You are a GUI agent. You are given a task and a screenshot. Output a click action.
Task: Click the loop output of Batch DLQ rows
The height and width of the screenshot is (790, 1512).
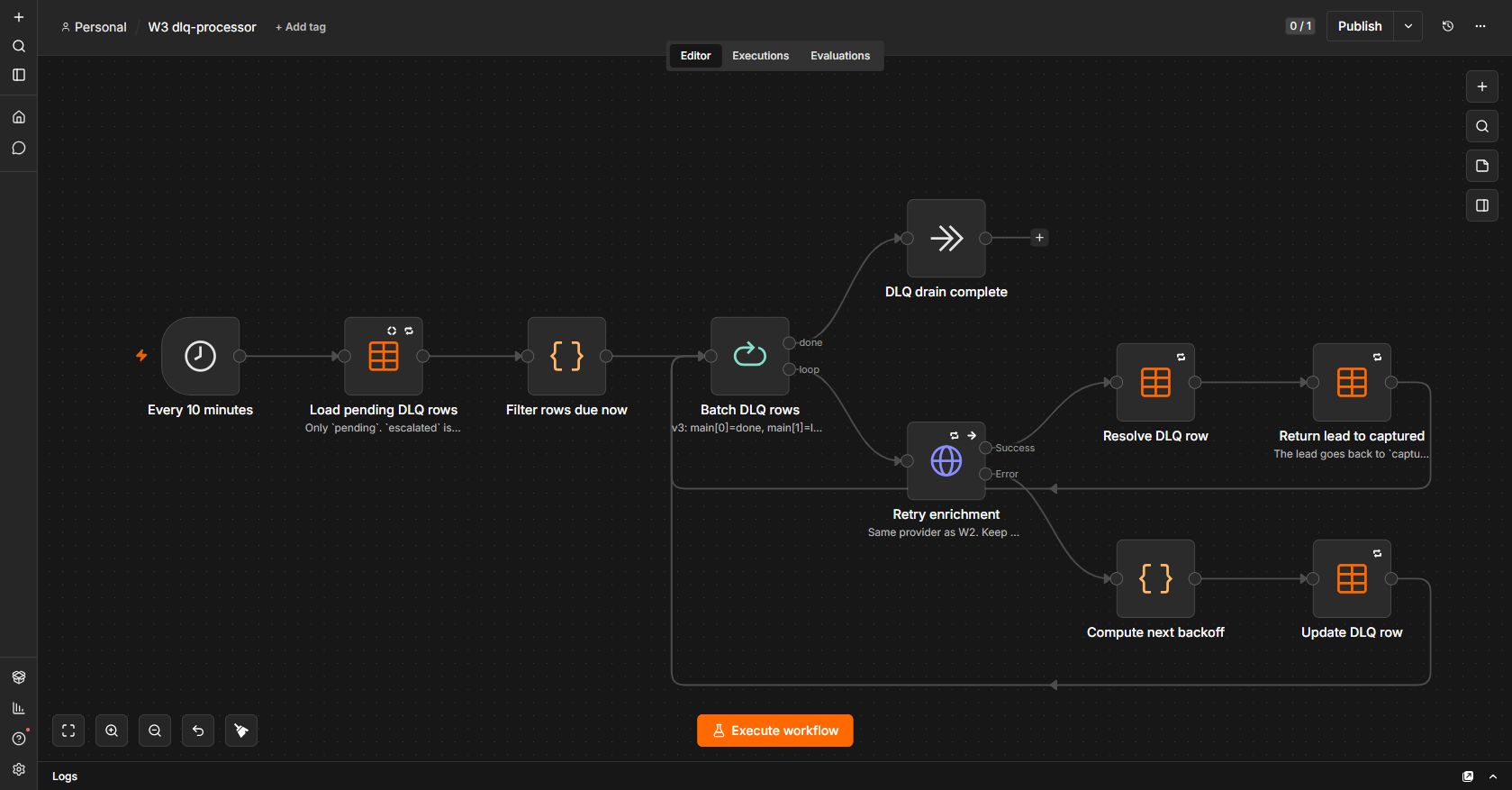(790, 369)
